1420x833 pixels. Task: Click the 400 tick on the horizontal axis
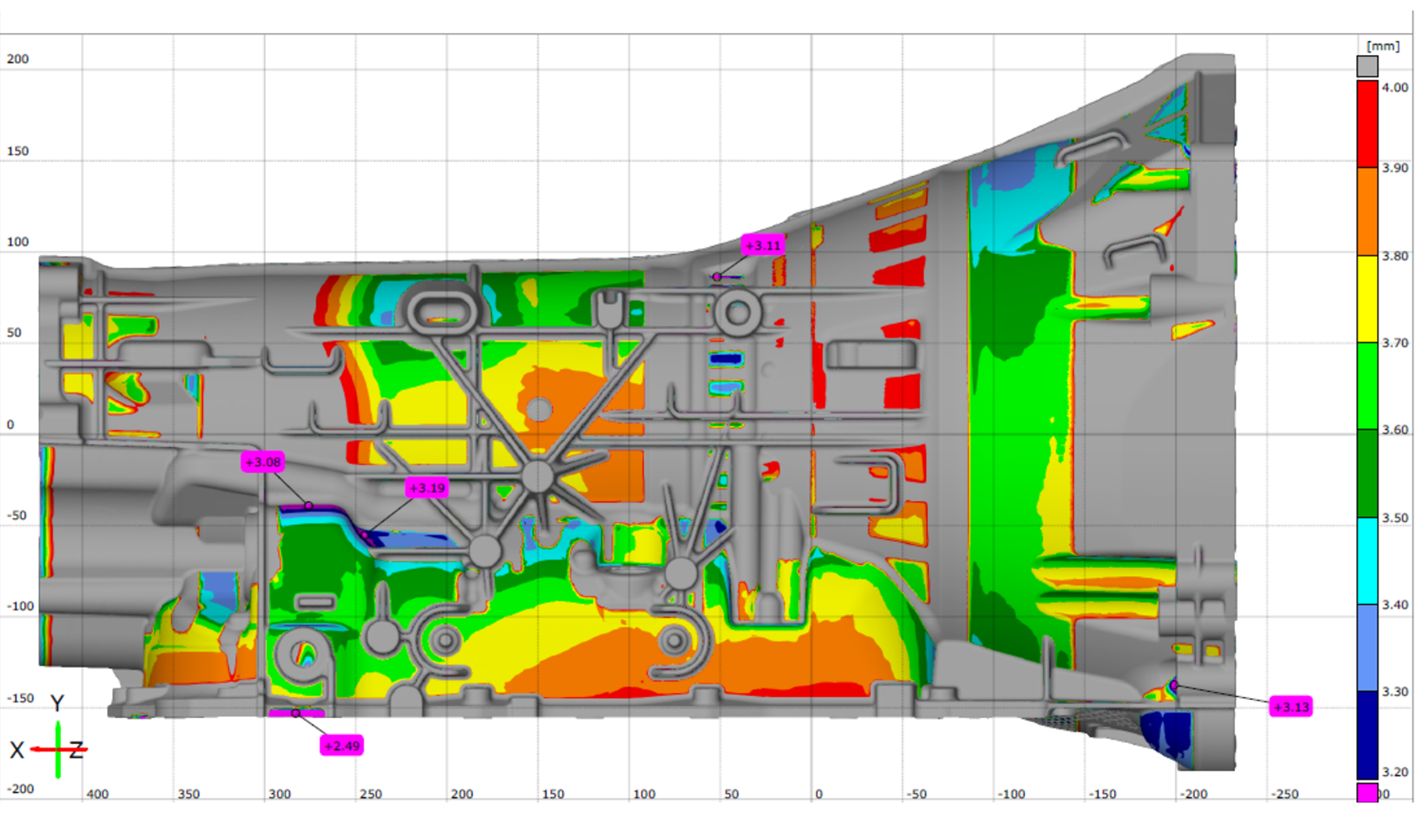(x=96, y=794)
